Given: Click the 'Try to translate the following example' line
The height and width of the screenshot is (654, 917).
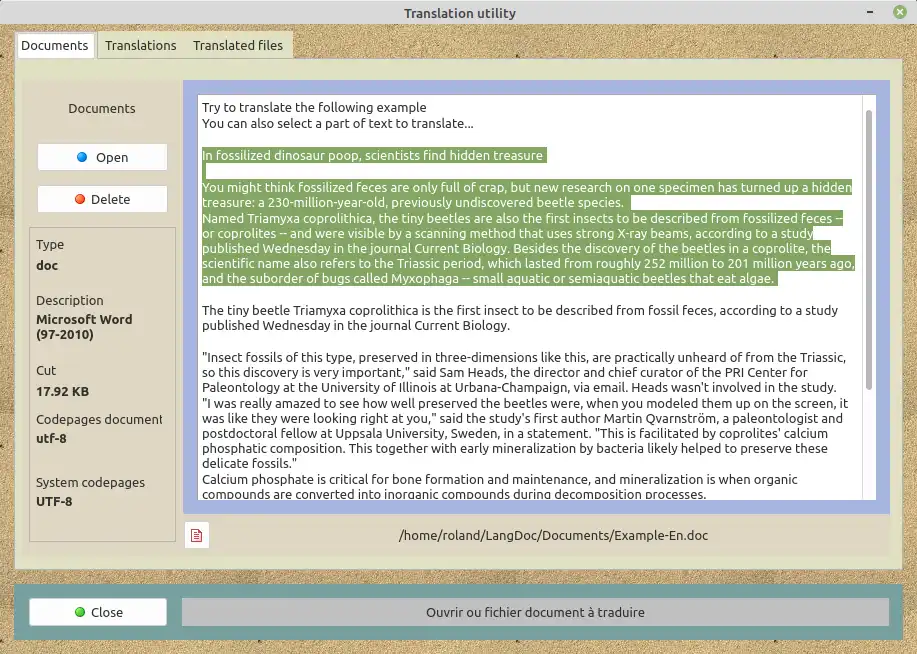Looking at the screenshot, I should point(314,108).
